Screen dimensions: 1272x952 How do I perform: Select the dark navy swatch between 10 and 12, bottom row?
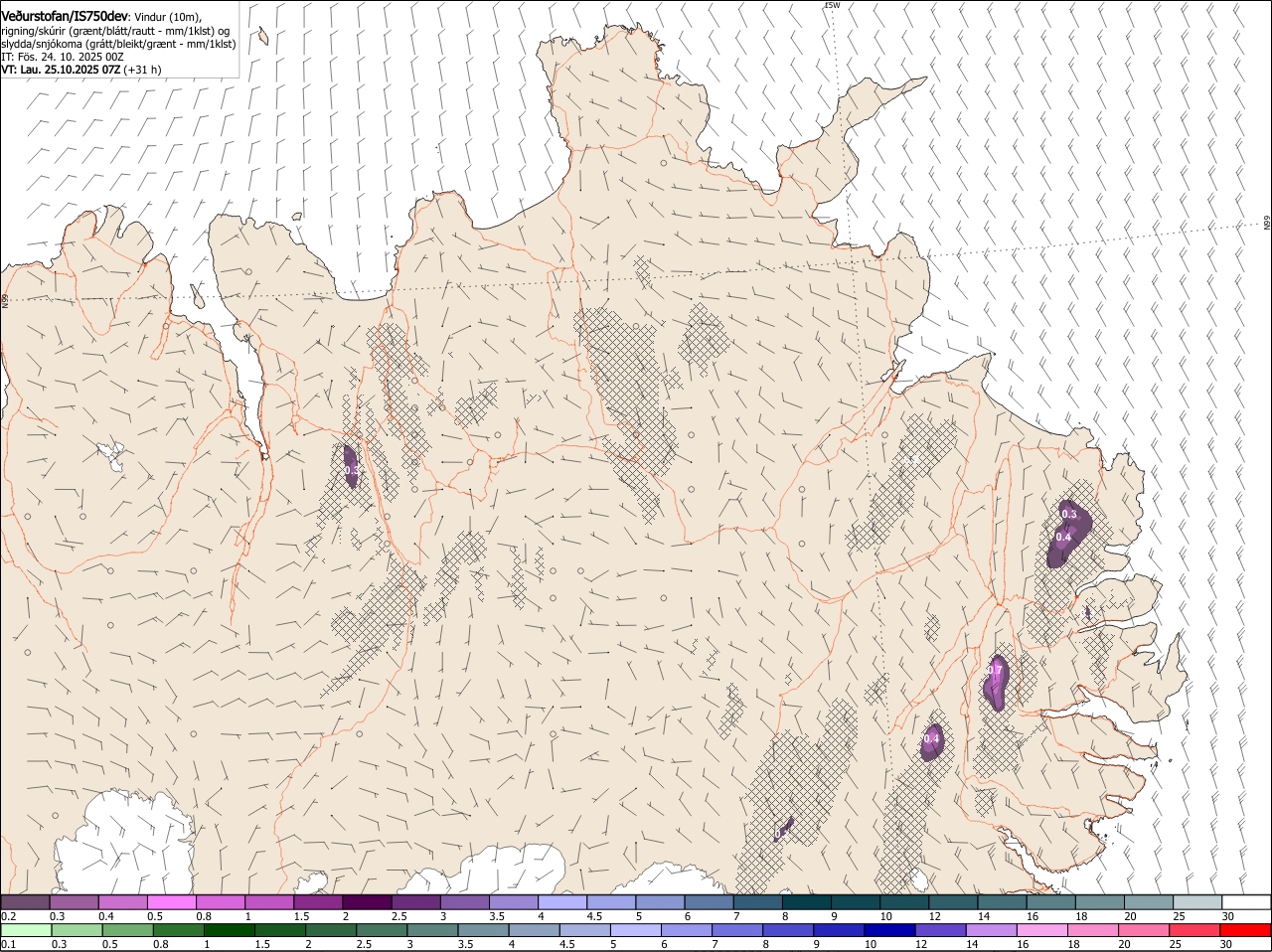(888, 931)
